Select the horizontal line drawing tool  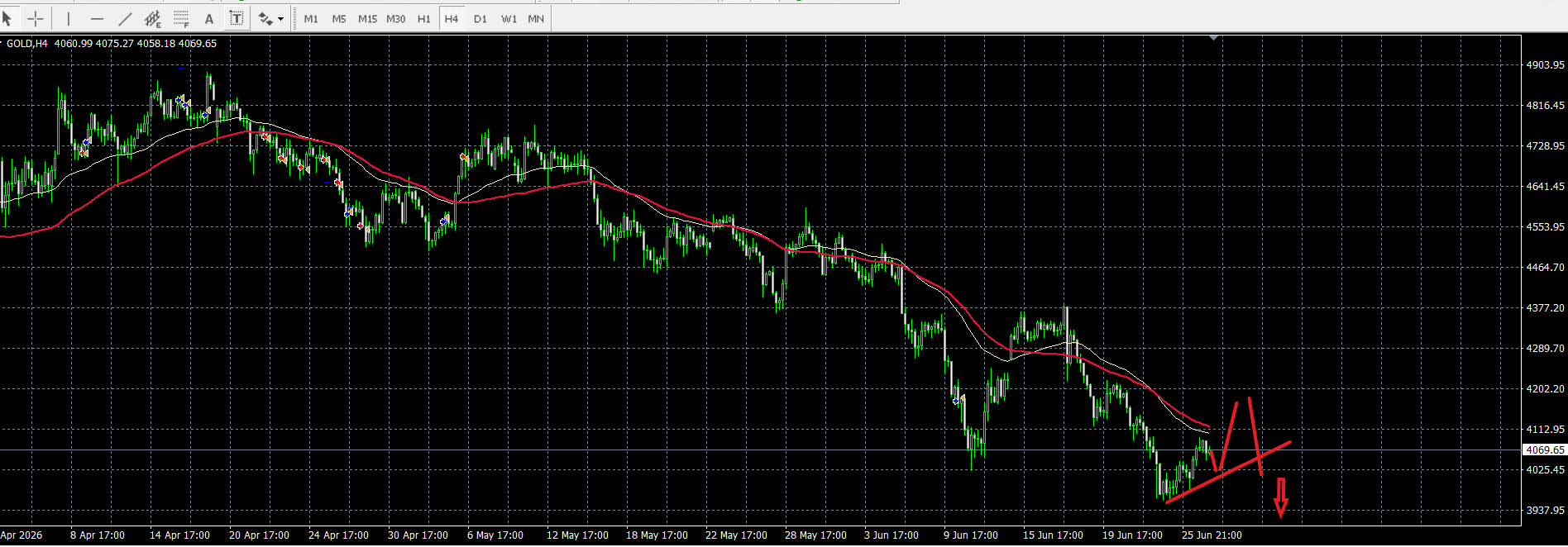[x=97, y=18]
